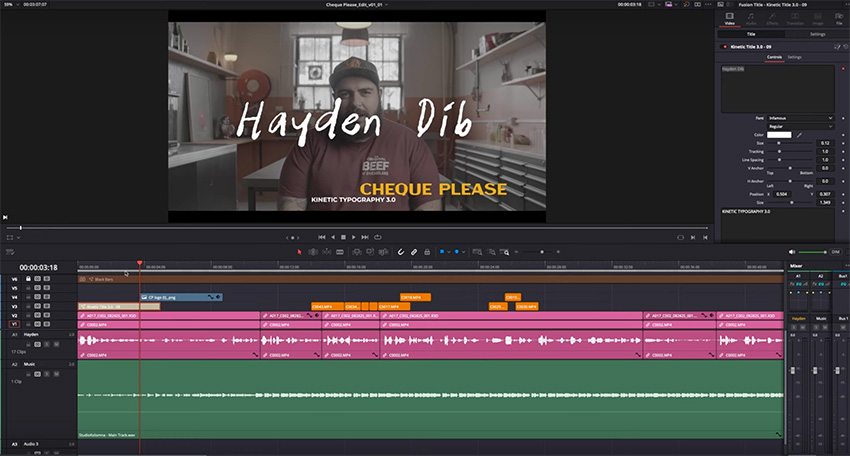This screenshot has width=850, height=456.
Task: Select the CP logo 01 png clip
Action: pyautogui.click(x=181, y=297)
